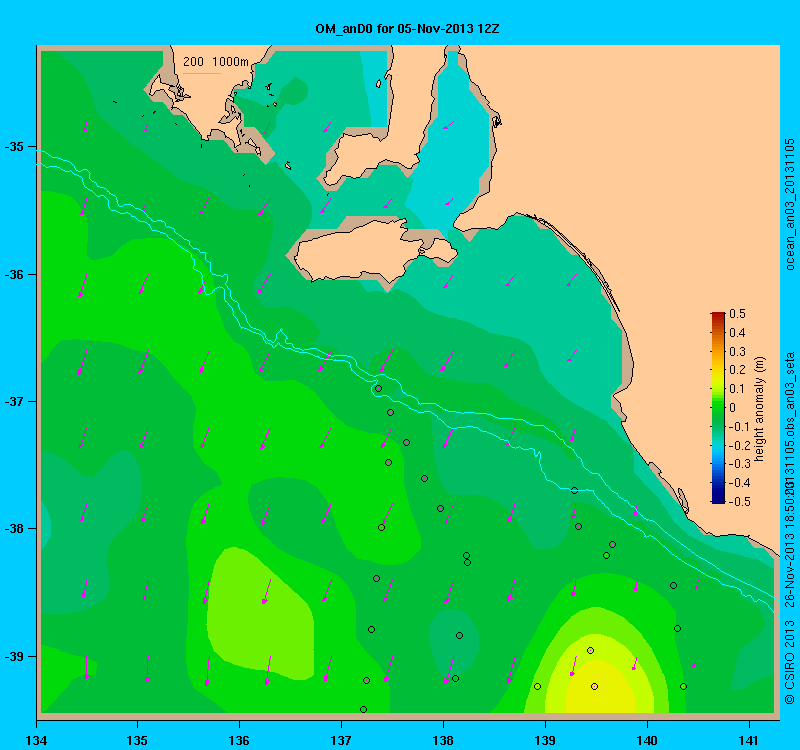Screen dimensions: 800x750
Task: Click the colorbar's bottommost label, -0.5
Action: pos(737,502)
